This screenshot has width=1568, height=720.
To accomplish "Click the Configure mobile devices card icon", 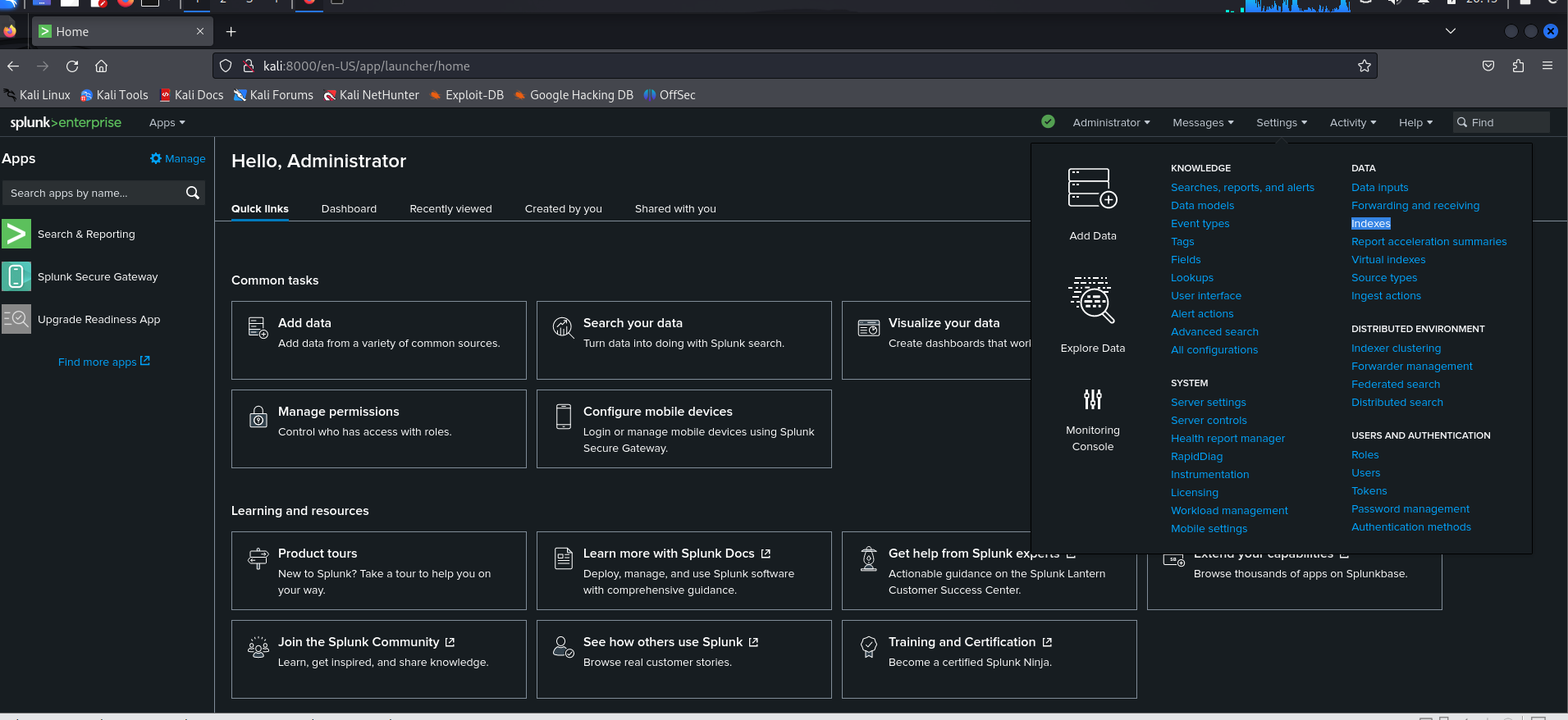I will (x=564, y=416).
